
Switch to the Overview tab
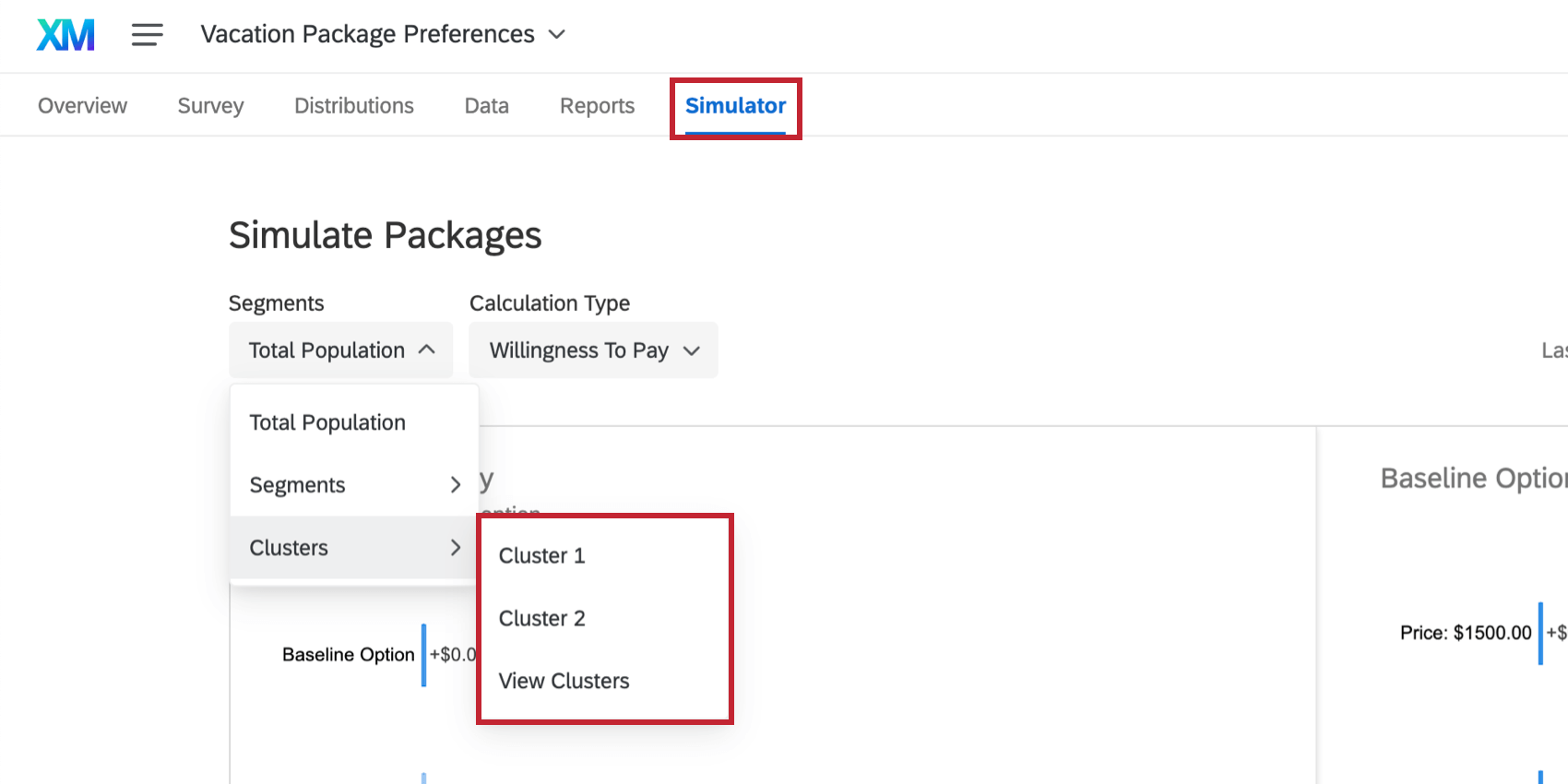[x=81, y=105]
